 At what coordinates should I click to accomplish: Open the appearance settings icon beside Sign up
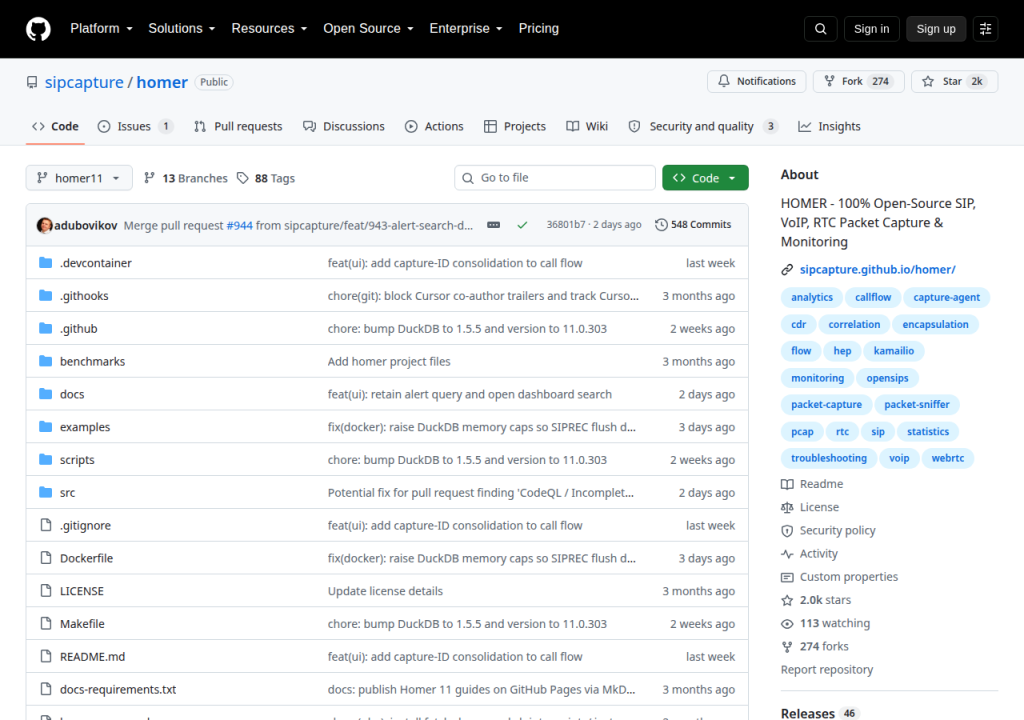(x=985, y=29)
